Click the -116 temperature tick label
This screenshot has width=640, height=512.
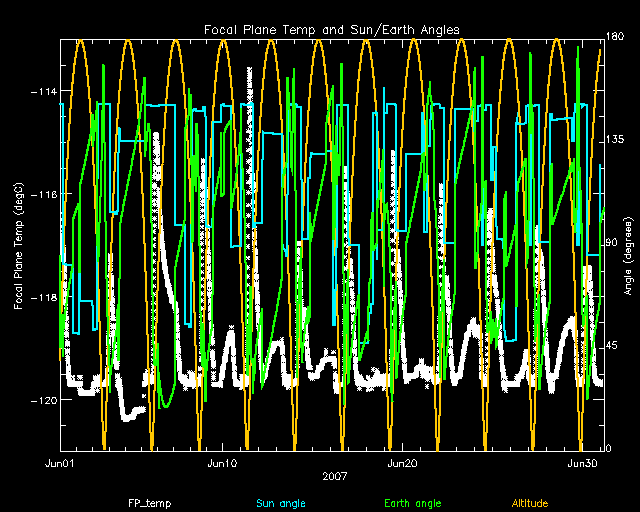pyautogui.click(x=42, y=194)
